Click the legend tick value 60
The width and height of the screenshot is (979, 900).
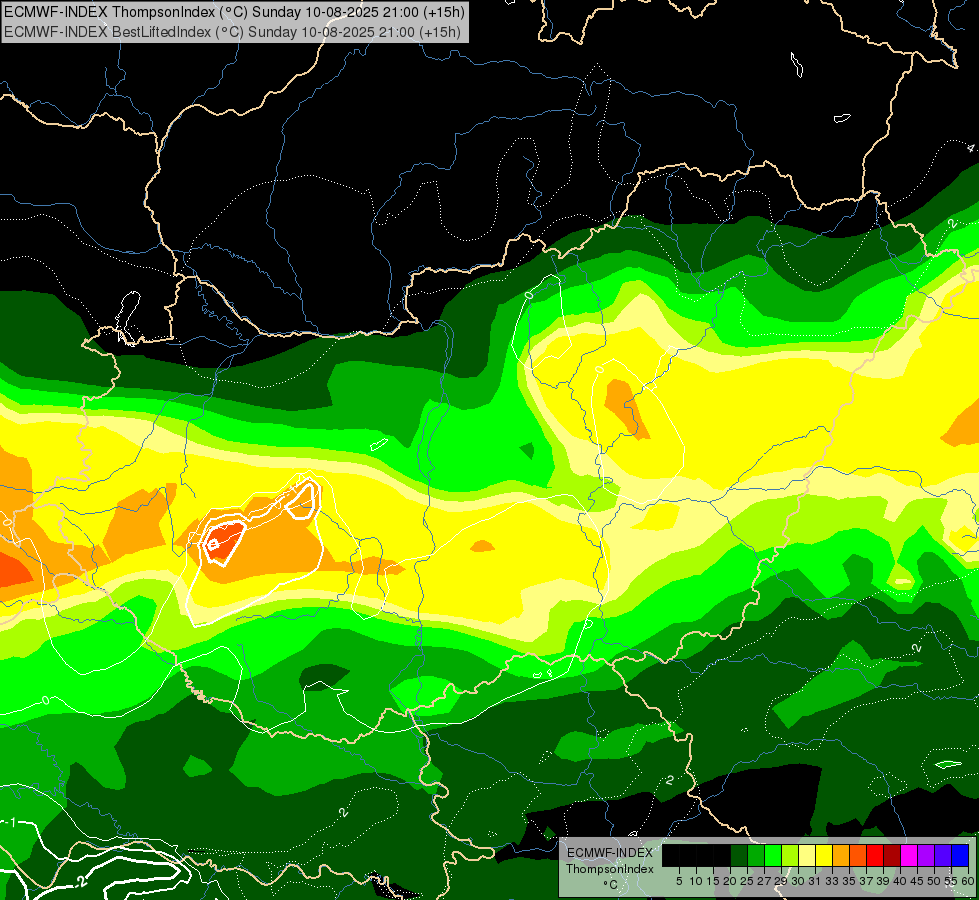[968, 881]
